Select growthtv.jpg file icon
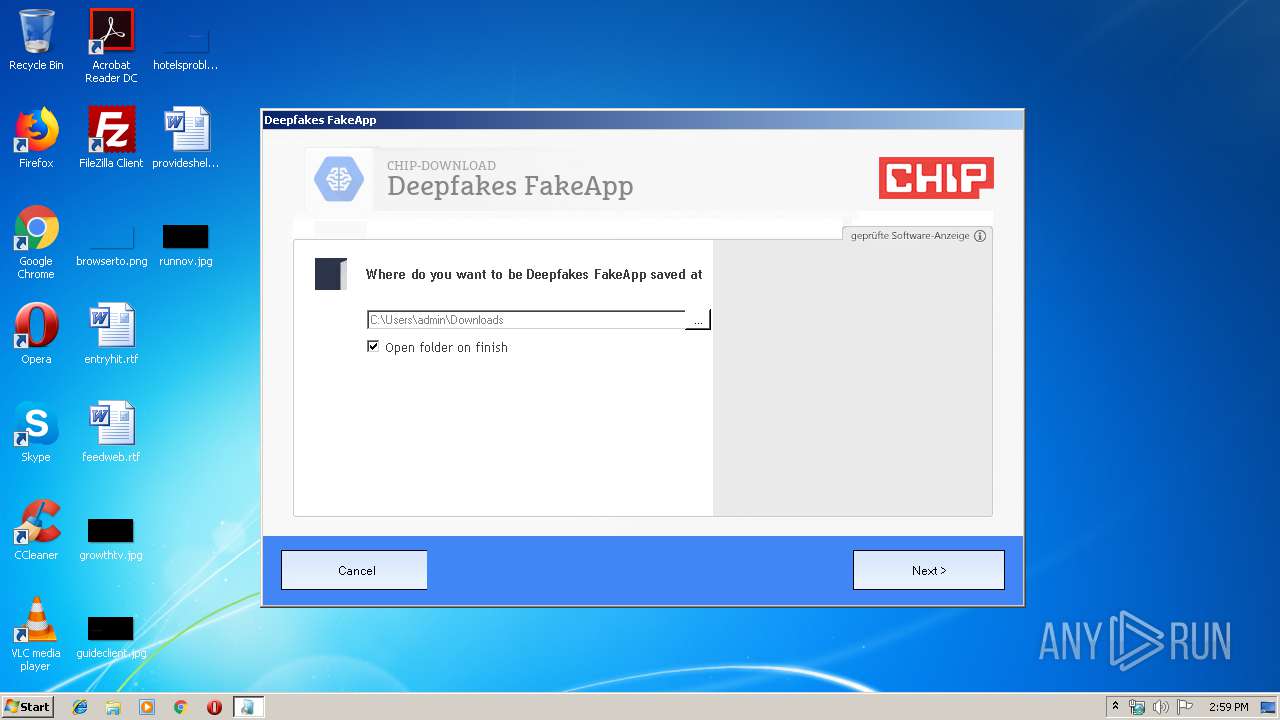 [111, 540]
